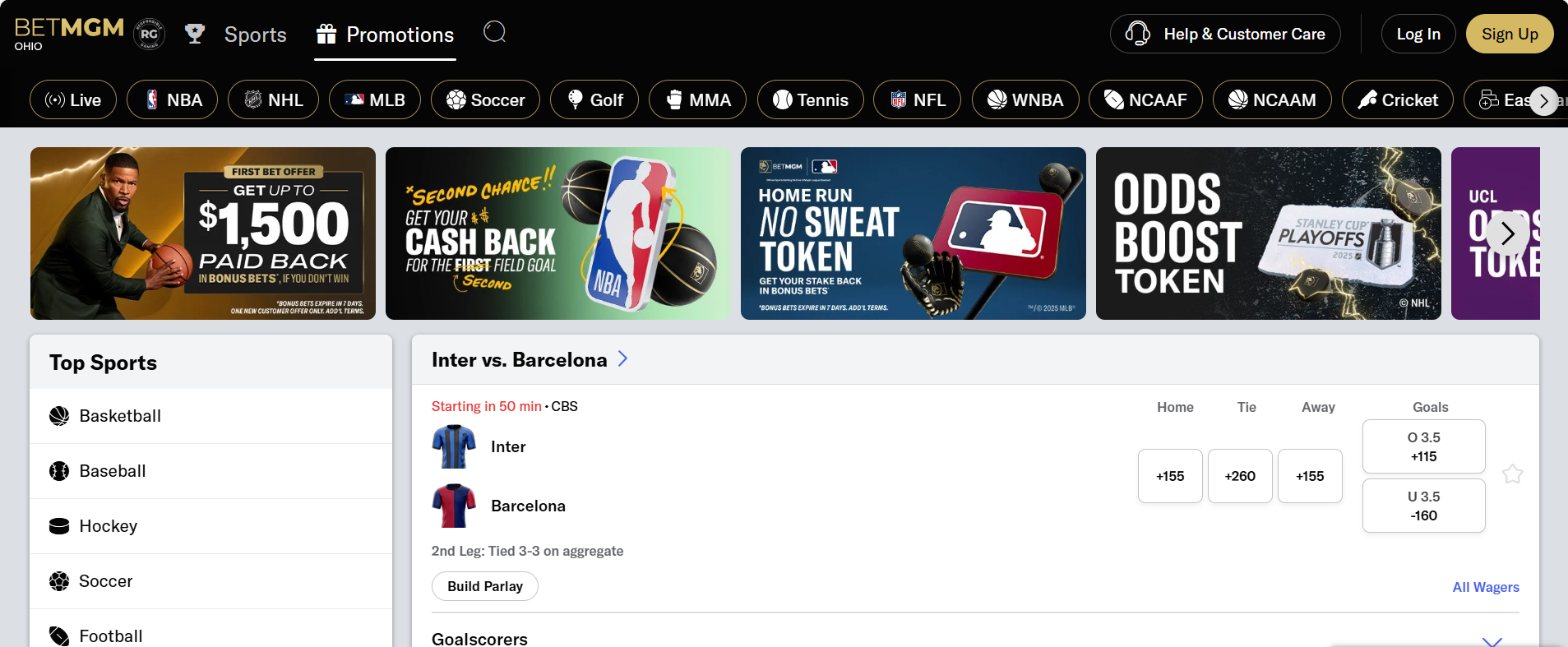Pick Away odds +155

pyautogui.click(x=1310, y=476)
